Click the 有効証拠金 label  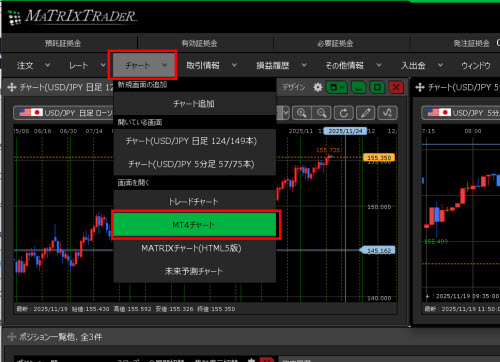pos(199,43)
